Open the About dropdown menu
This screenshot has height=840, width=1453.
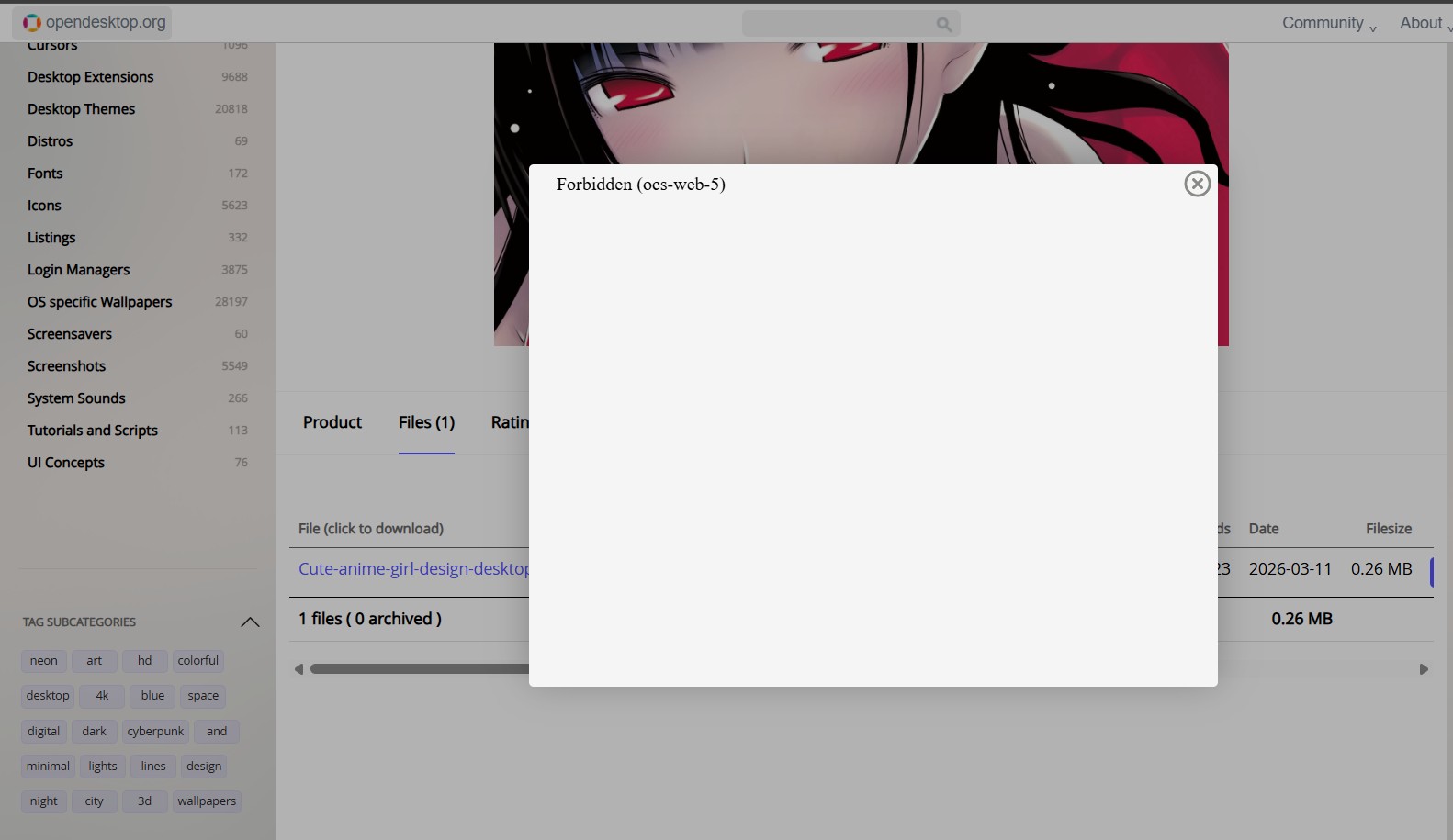point(1424,23)
